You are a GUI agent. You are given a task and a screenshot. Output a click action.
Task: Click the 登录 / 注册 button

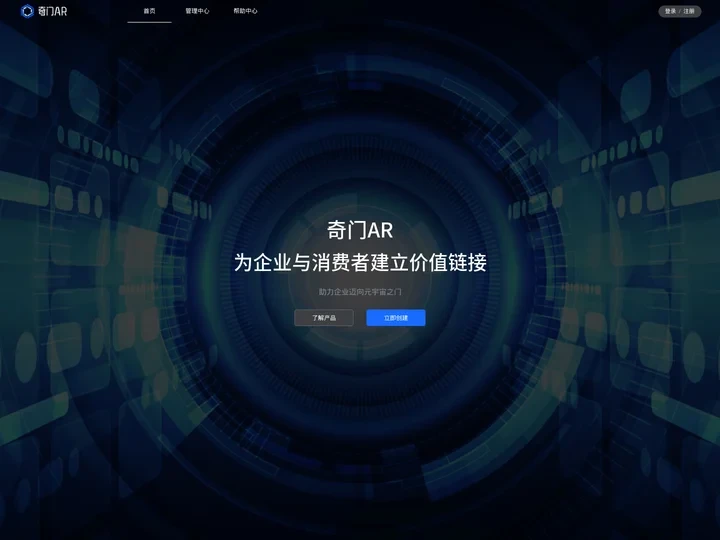[x=680, y=11]
